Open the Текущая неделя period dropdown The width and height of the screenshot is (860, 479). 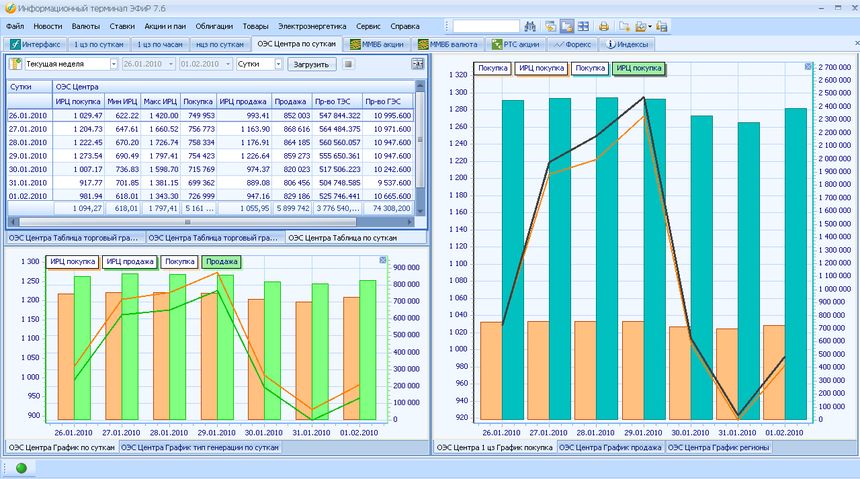point(111,64)
